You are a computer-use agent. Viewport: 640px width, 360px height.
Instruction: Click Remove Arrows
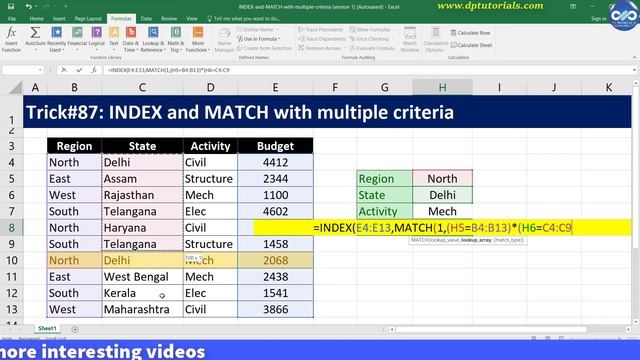[320, 48]
